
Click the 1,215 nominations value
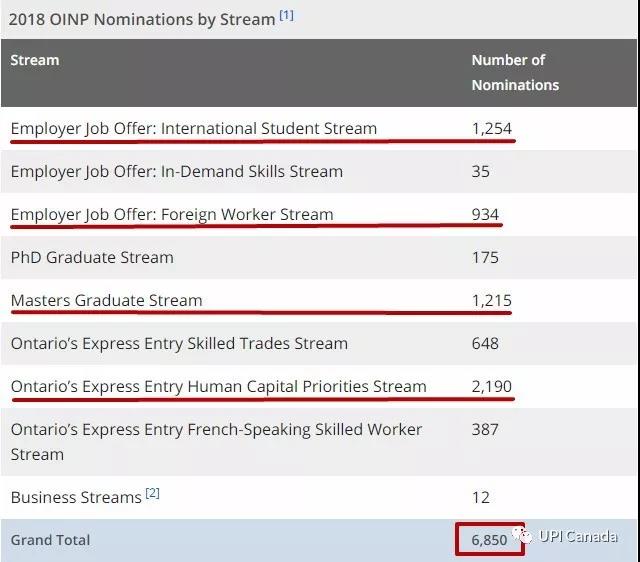click(491, 300)
